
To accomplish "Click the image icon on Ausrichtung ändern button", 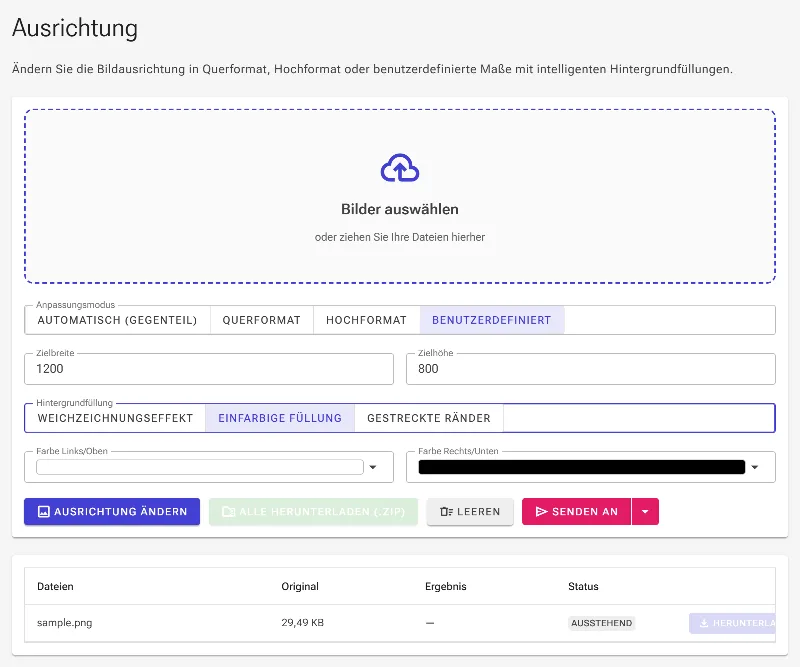I will pyautogui.click(x=44, y=511).
